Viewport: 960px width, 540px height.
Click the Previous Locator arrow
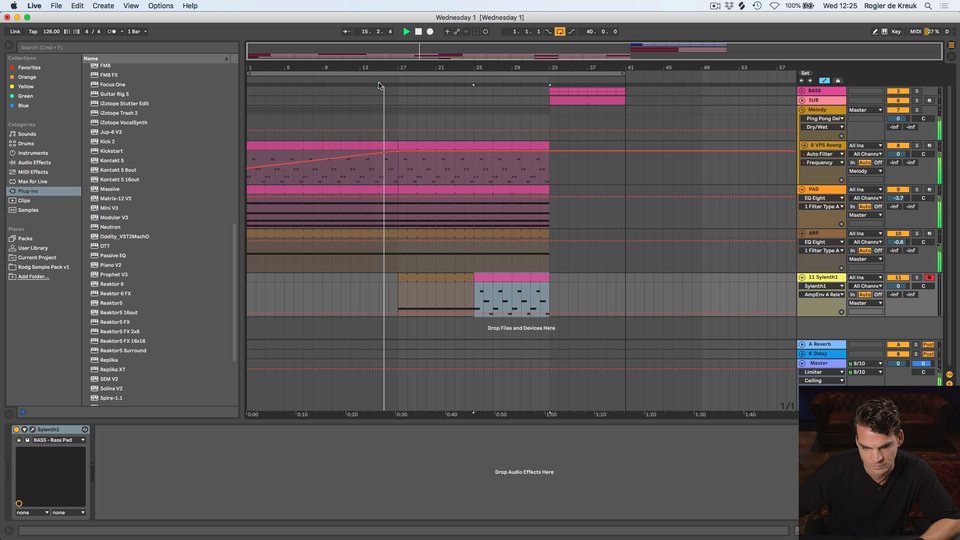[x=801, y=80]
